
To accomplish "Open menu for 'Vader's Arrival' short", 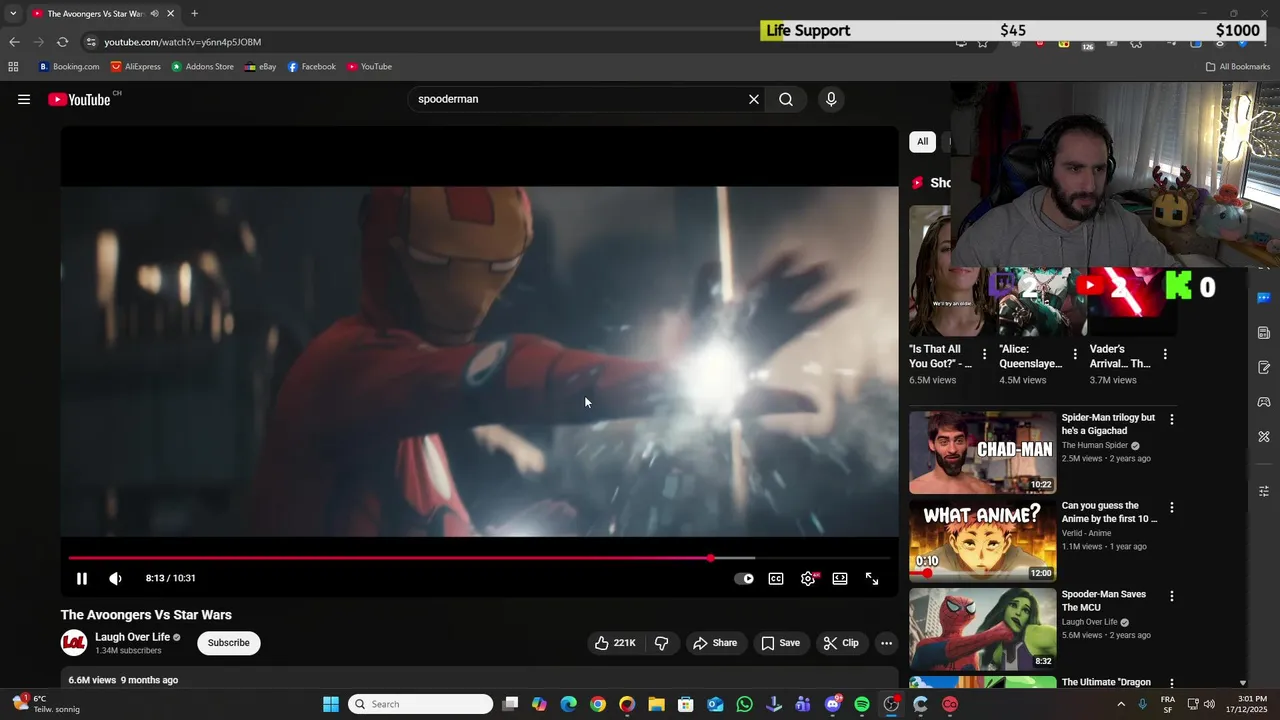I will [x=1165, y=354].
